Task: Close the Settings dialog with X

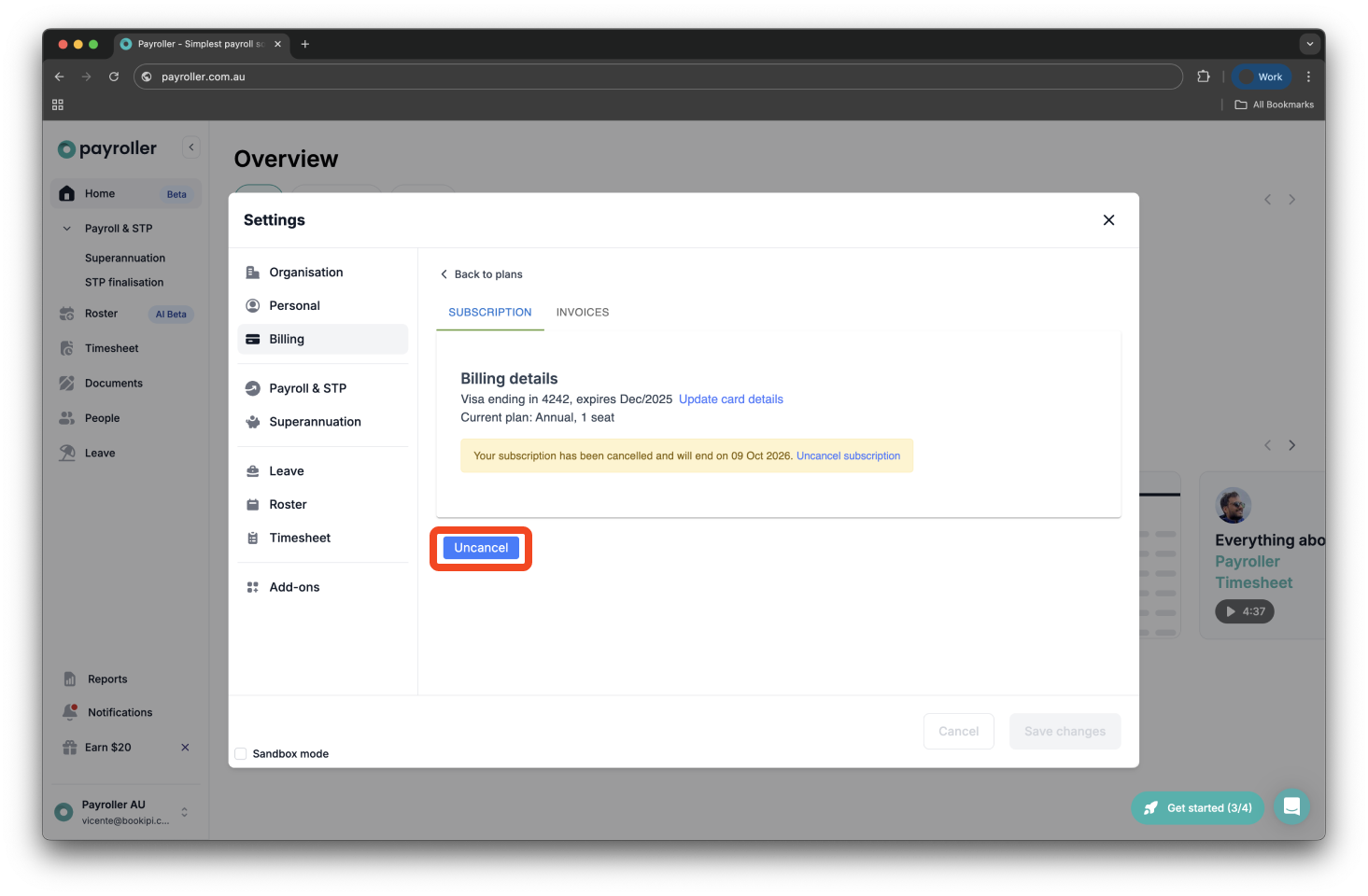Action: (x=1108, y=220)
